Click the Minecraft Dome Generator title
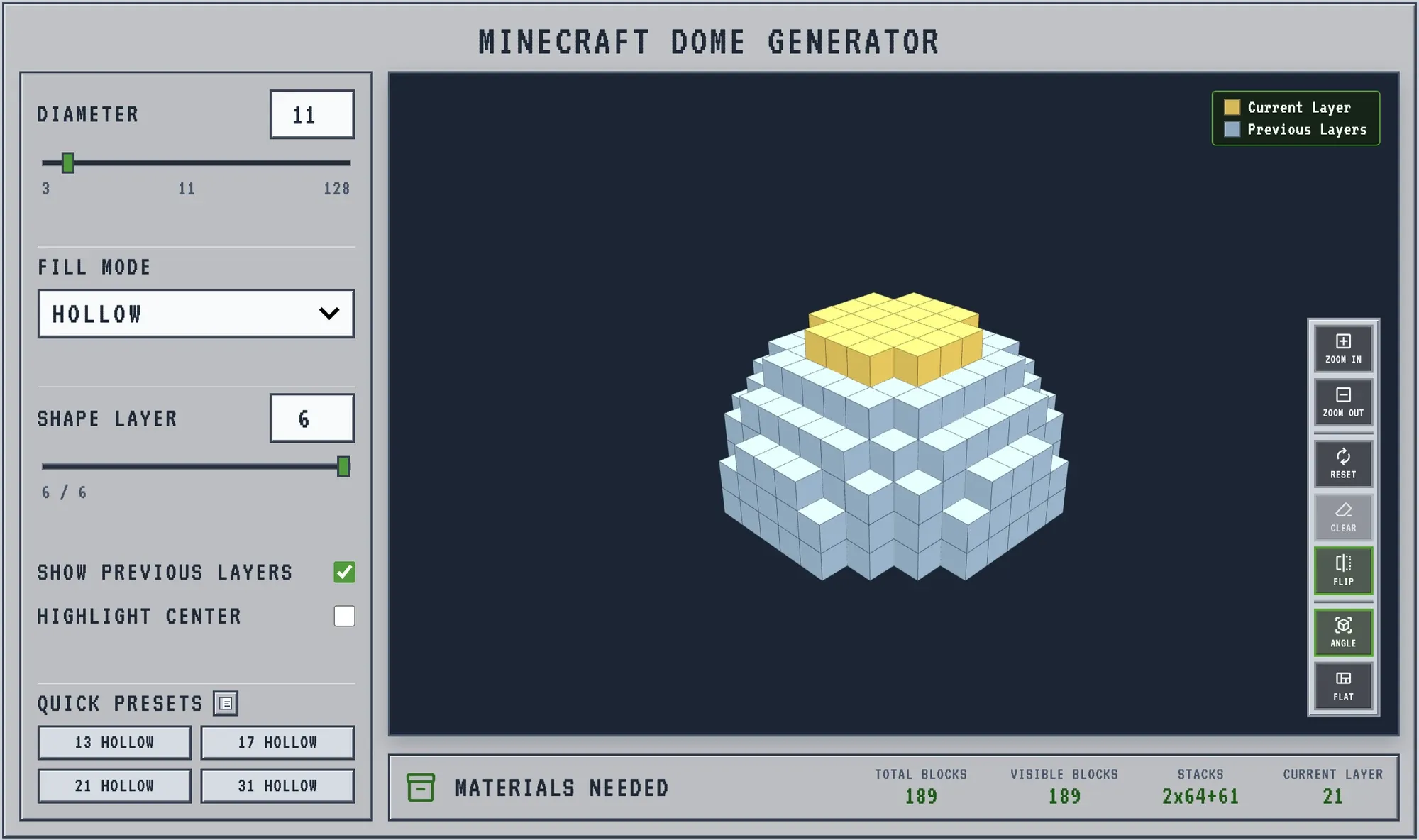 [709, 42]
